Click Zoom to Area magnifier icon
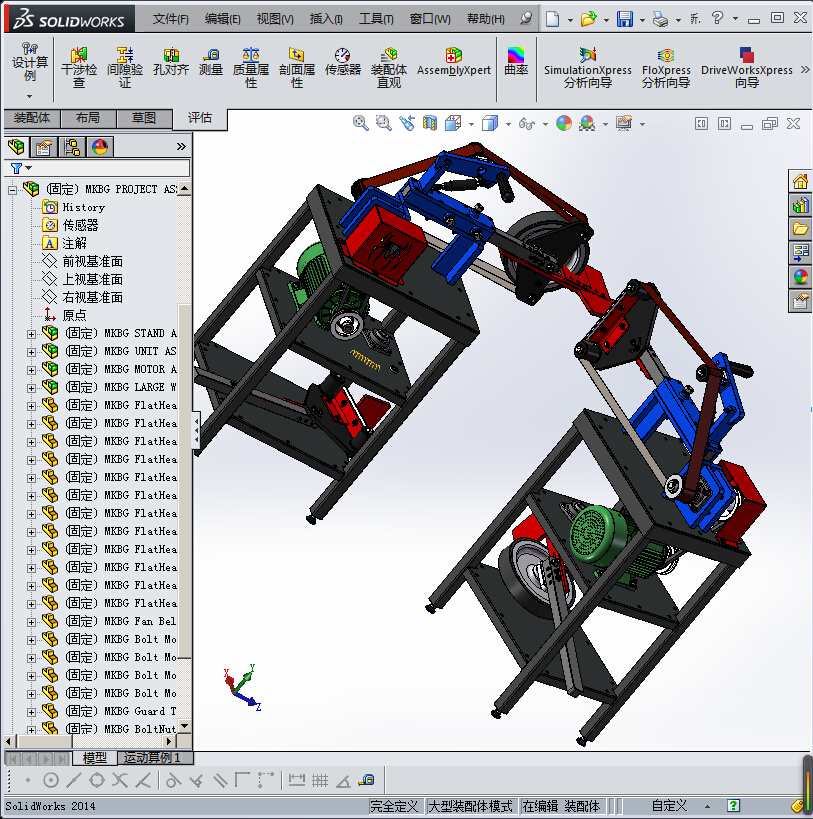Image resolution: width=813 pixels, height=819 pixels. tap(384, 123)
